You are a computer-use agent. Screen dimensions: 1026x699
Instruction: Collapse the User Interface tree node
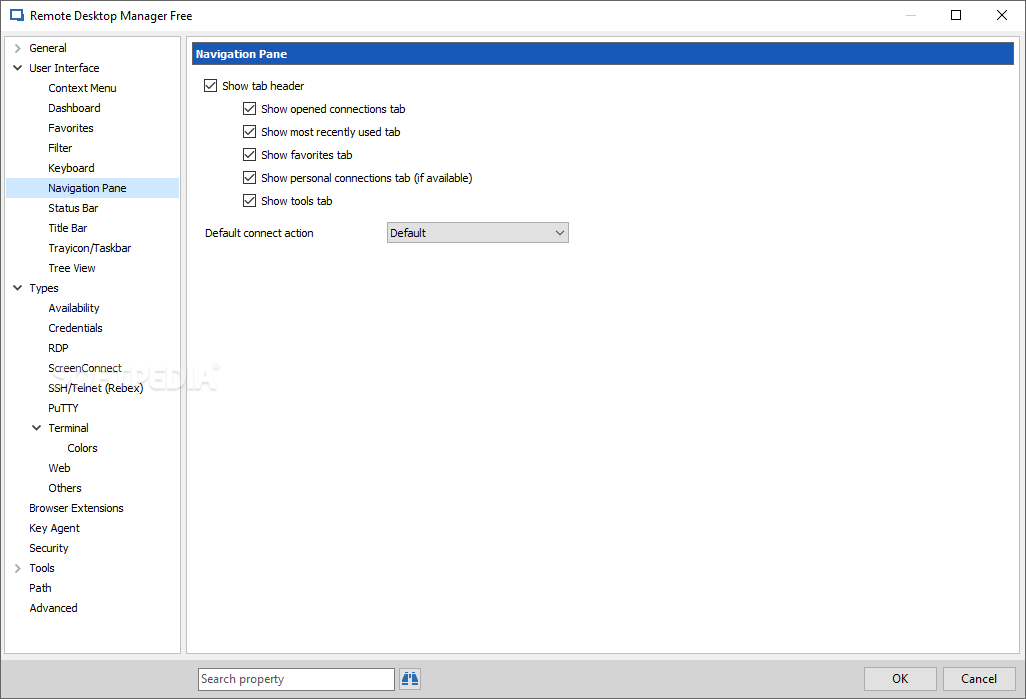pos(18,68)
